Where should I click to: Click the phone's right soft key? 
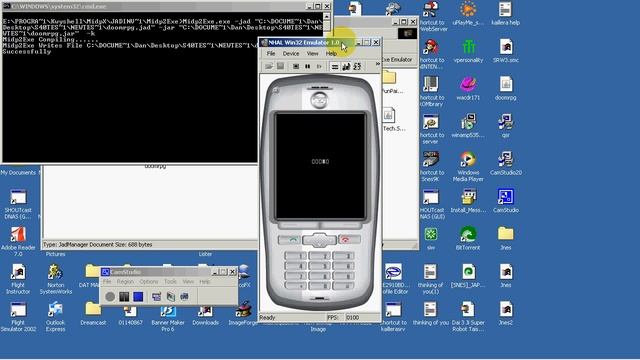pyautogui.click(x=341, y=225)
